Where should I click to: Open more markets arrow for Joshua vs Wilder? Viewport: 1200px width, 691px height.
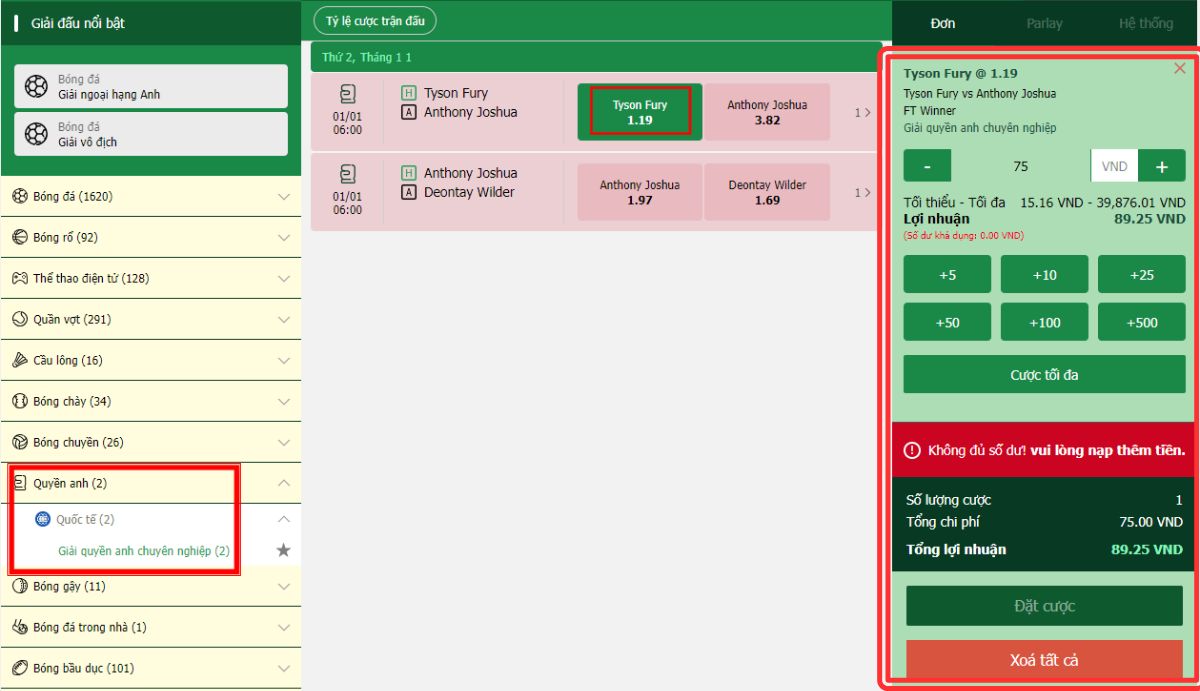coord(861,193)
